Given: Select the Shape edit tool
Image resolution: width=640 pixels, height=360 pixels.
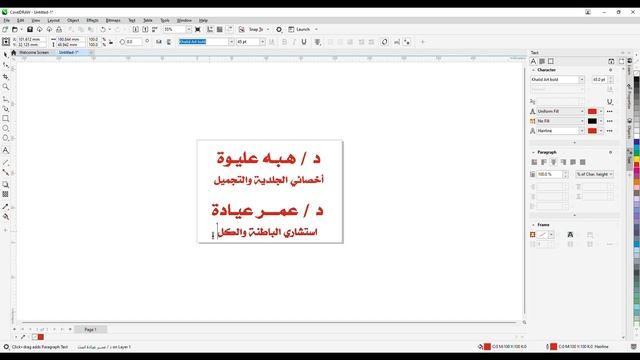Looking at the screenshot, I should [5, 65].
